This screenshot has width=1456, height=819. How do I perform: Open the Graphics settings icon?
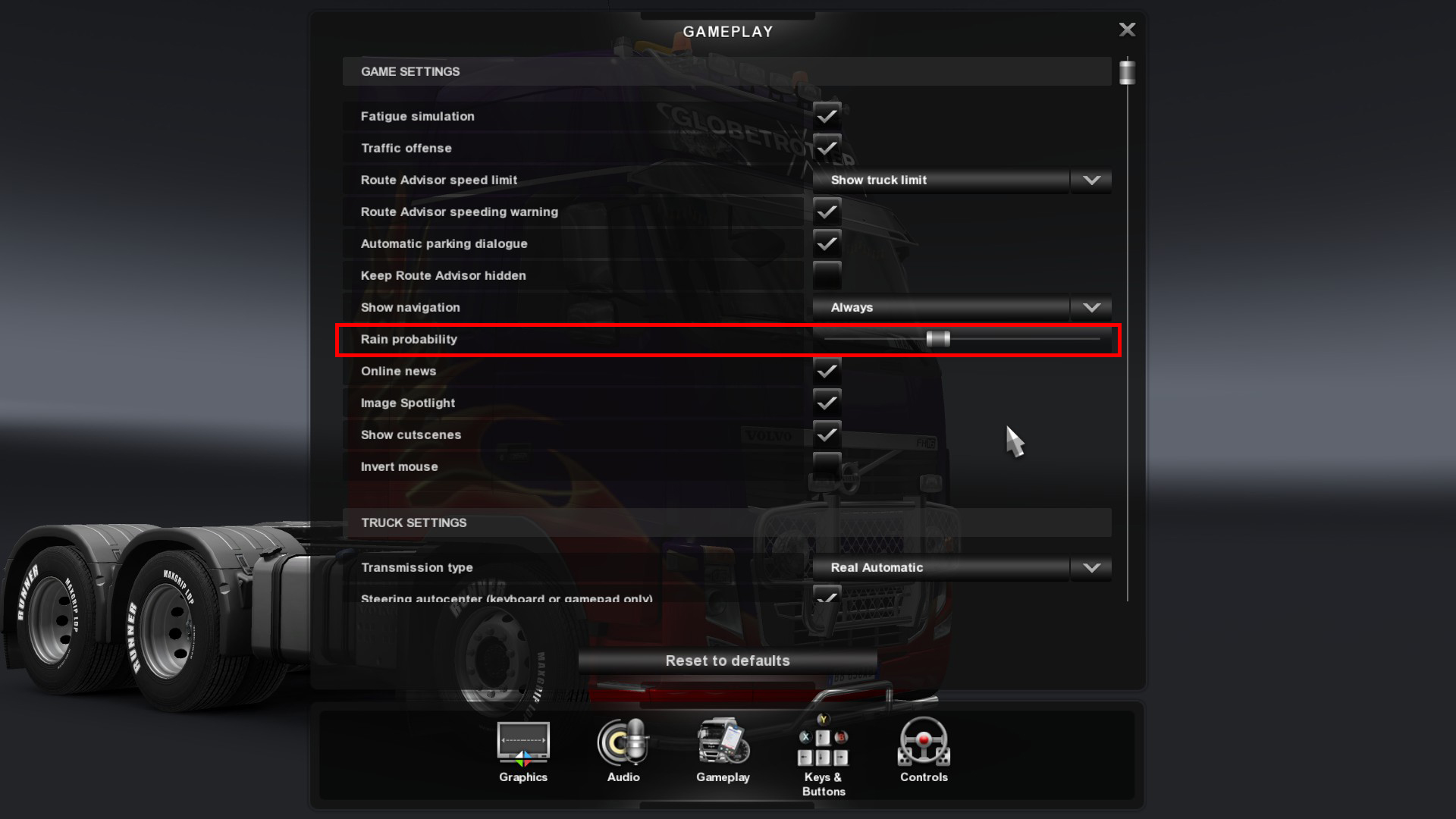(x=523, y=743)
